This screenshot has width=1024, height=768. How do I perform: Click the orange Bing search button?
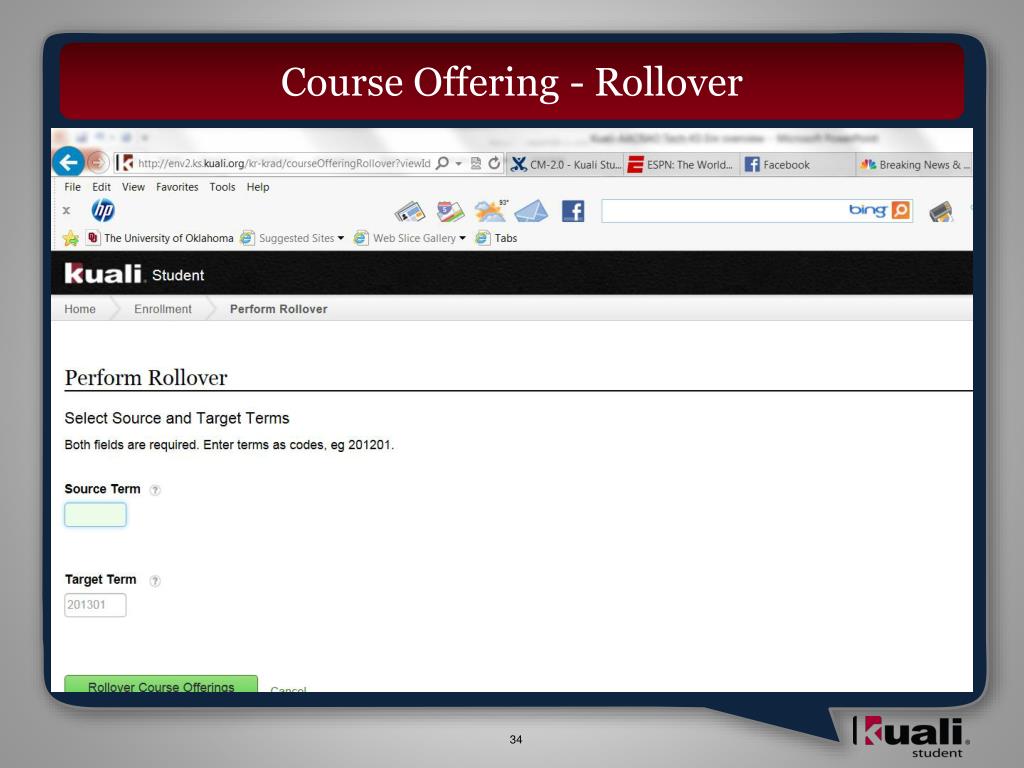click(x=901, y=210)
